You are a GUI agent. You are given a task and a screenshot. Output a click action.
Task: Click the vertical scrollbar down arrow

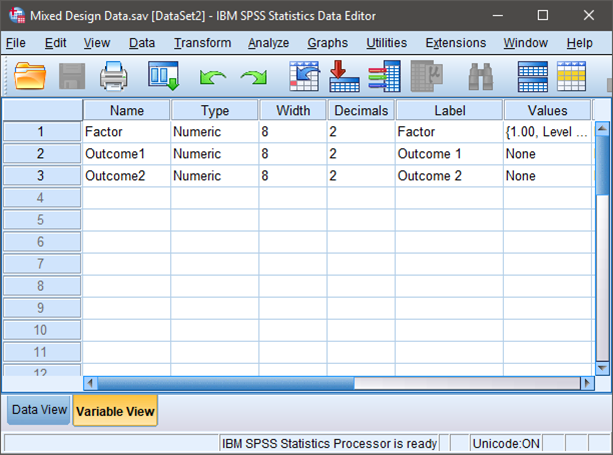pos(602,368)
